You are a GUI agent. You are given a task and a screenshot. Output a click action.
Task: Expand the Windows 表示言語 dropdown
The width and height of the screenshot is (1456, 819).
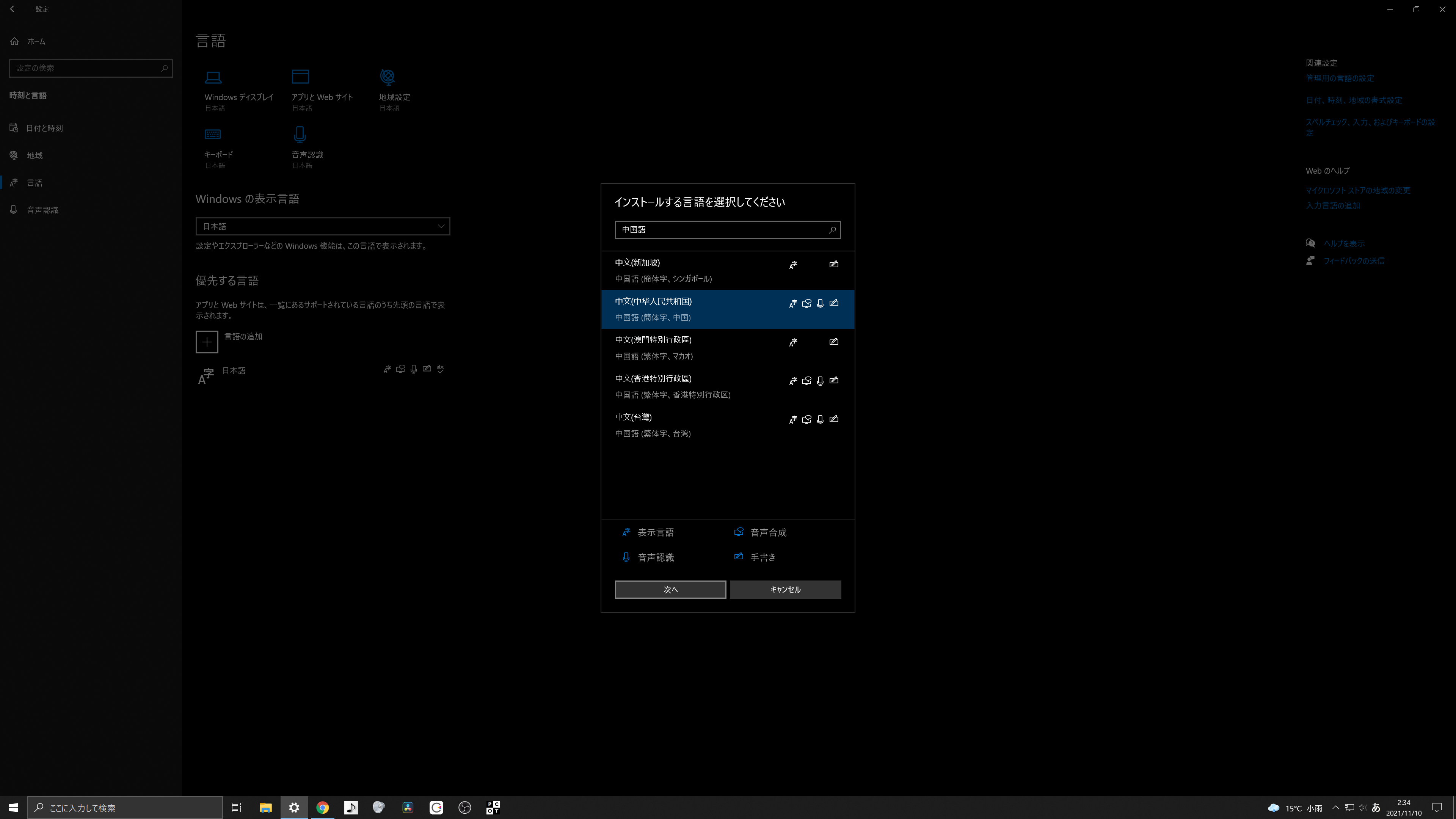point(323,226)
